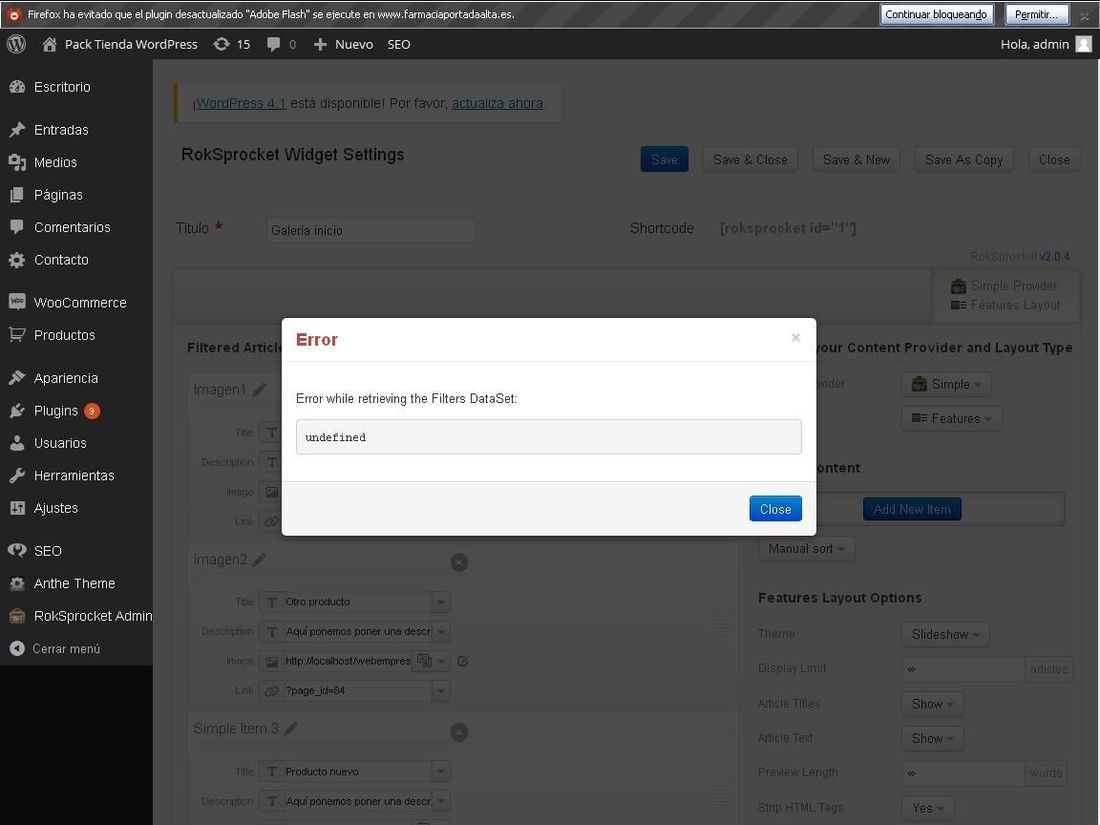
Task: Click the edit pencil next to Imagen1
Action: tap(260, 389)
